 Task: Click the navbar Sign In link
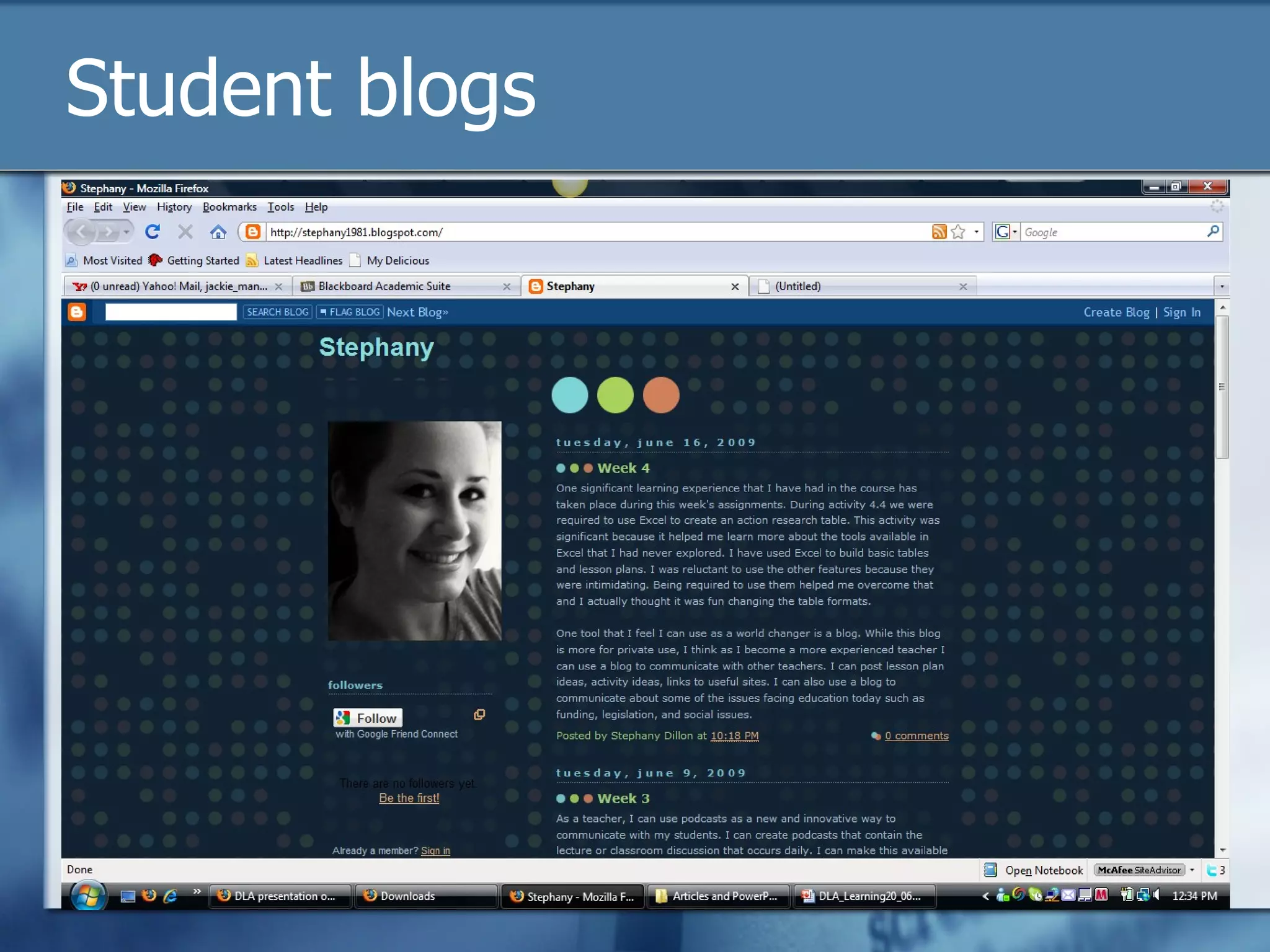[1182, 312]
